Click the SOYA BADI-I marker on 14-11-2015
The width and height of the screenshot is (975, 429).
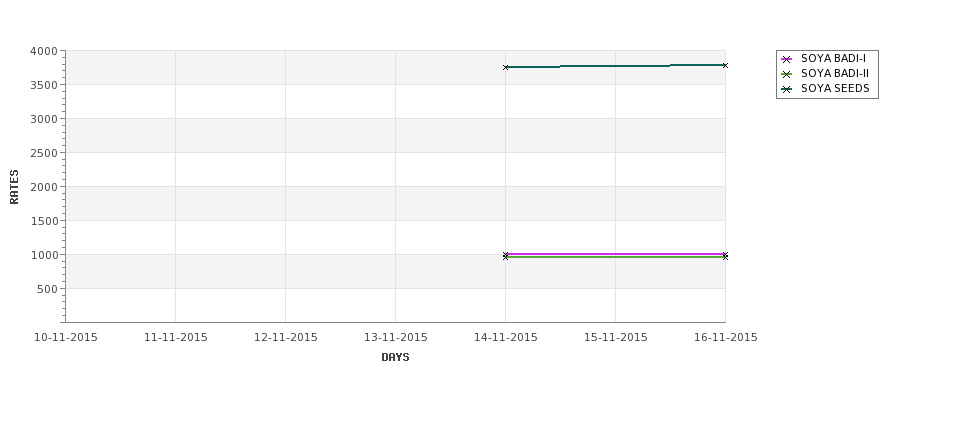(506, 254)
